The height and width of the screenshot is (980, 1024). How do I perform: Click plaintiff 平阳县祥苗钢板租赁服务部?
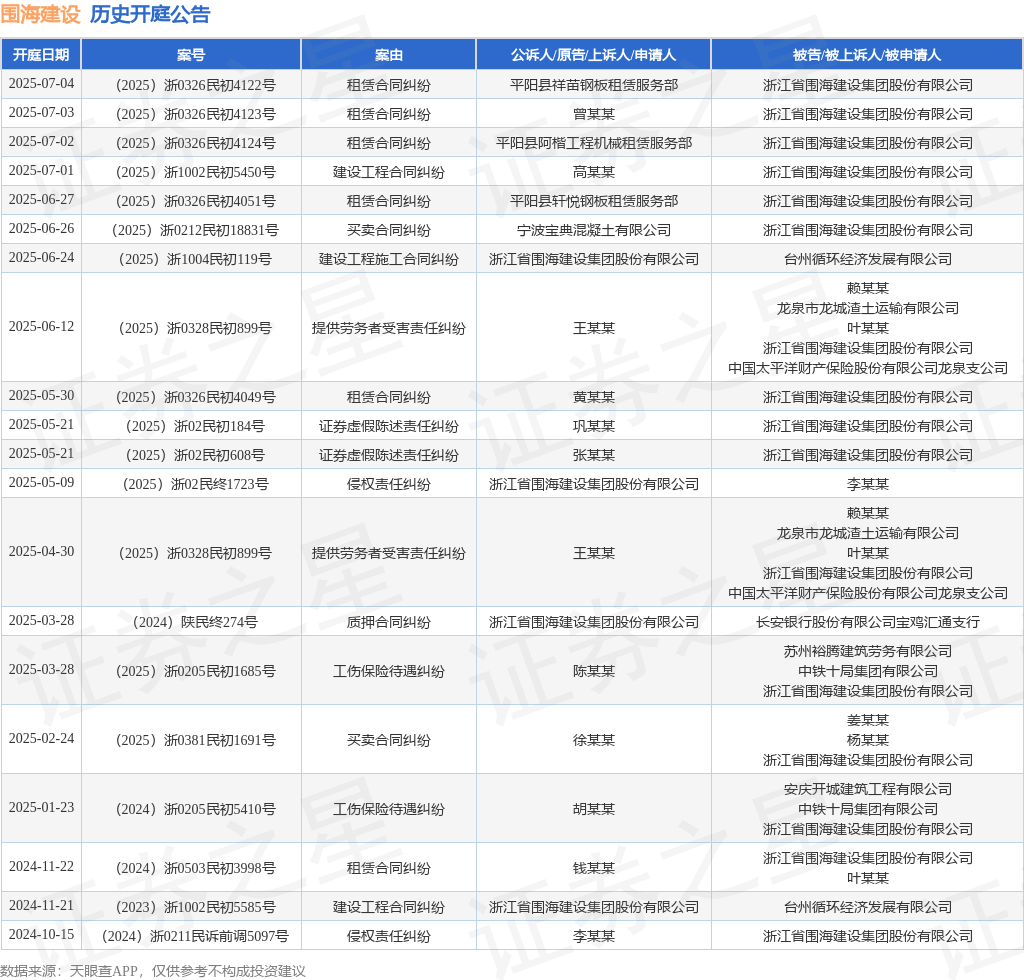click(594, 85)
